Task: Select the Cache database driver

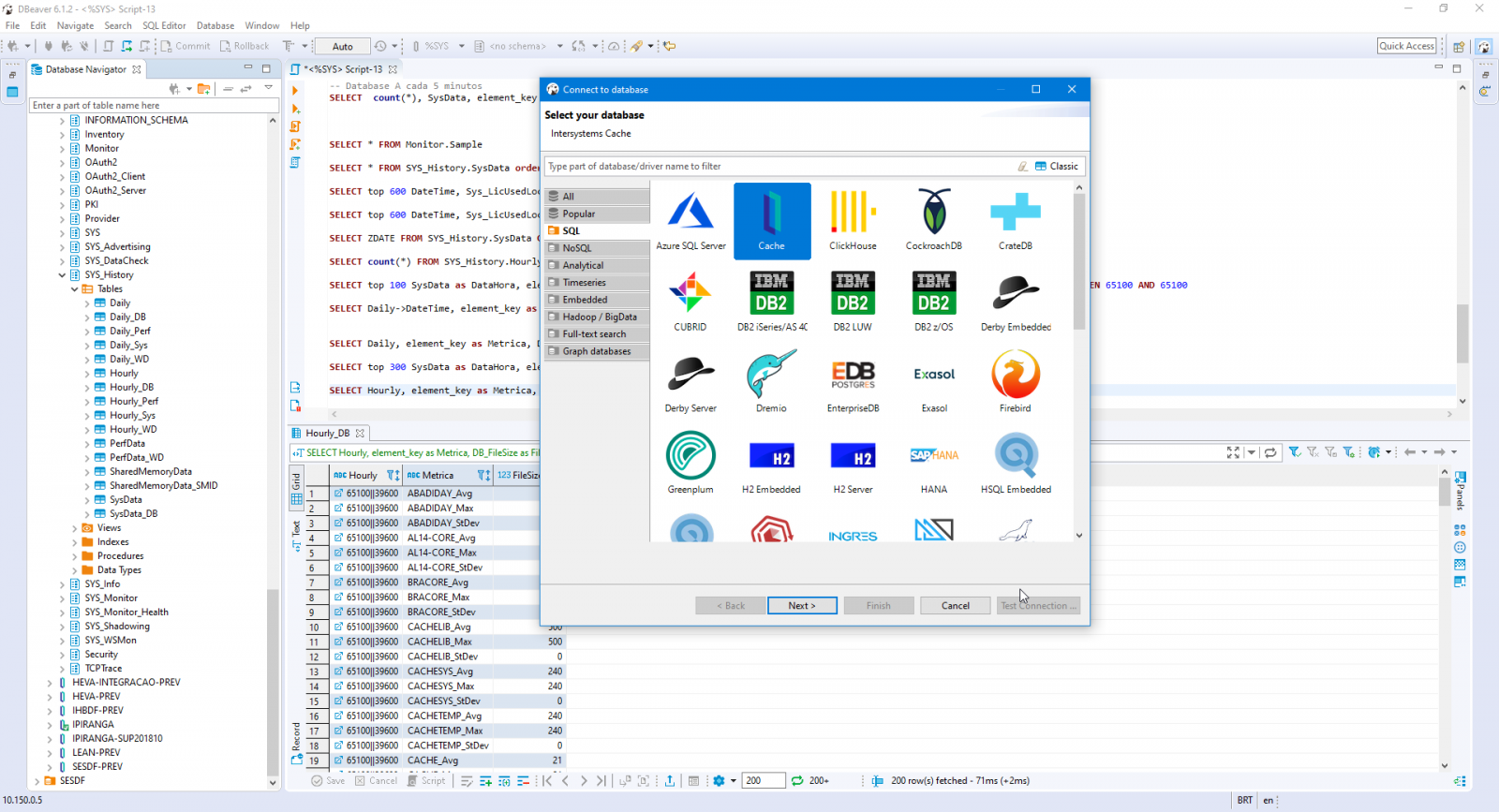Action: (772, 221)
